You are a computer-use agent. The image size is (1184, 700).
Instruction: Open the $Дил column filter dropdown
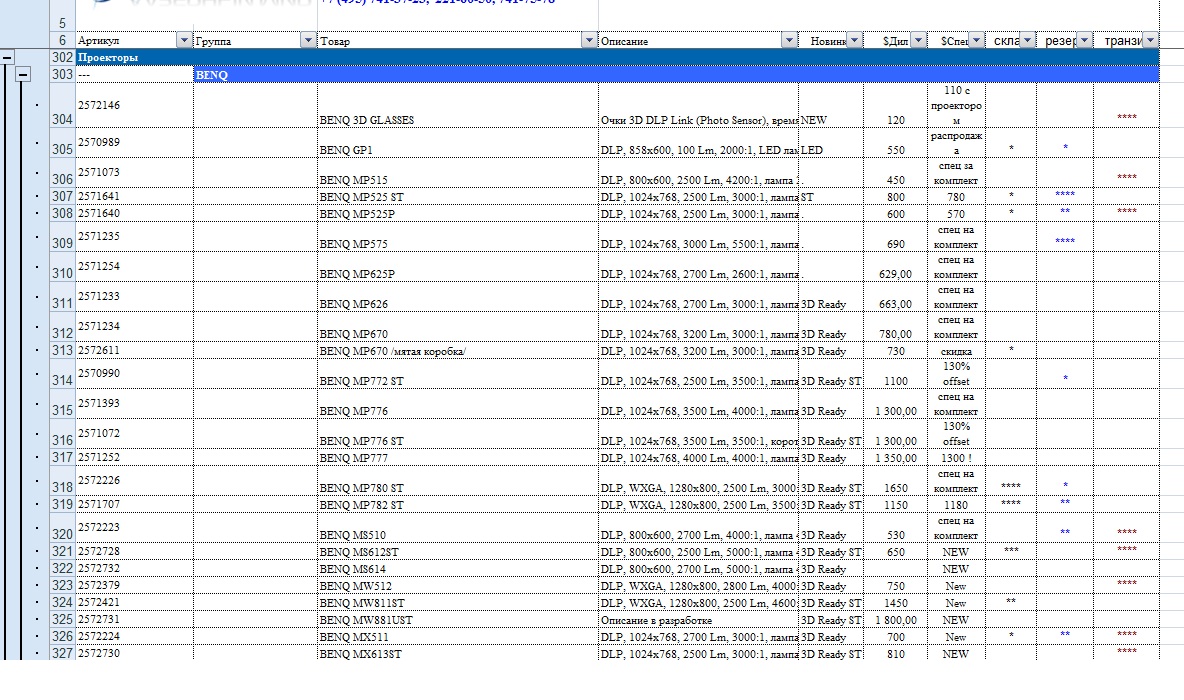917,40
